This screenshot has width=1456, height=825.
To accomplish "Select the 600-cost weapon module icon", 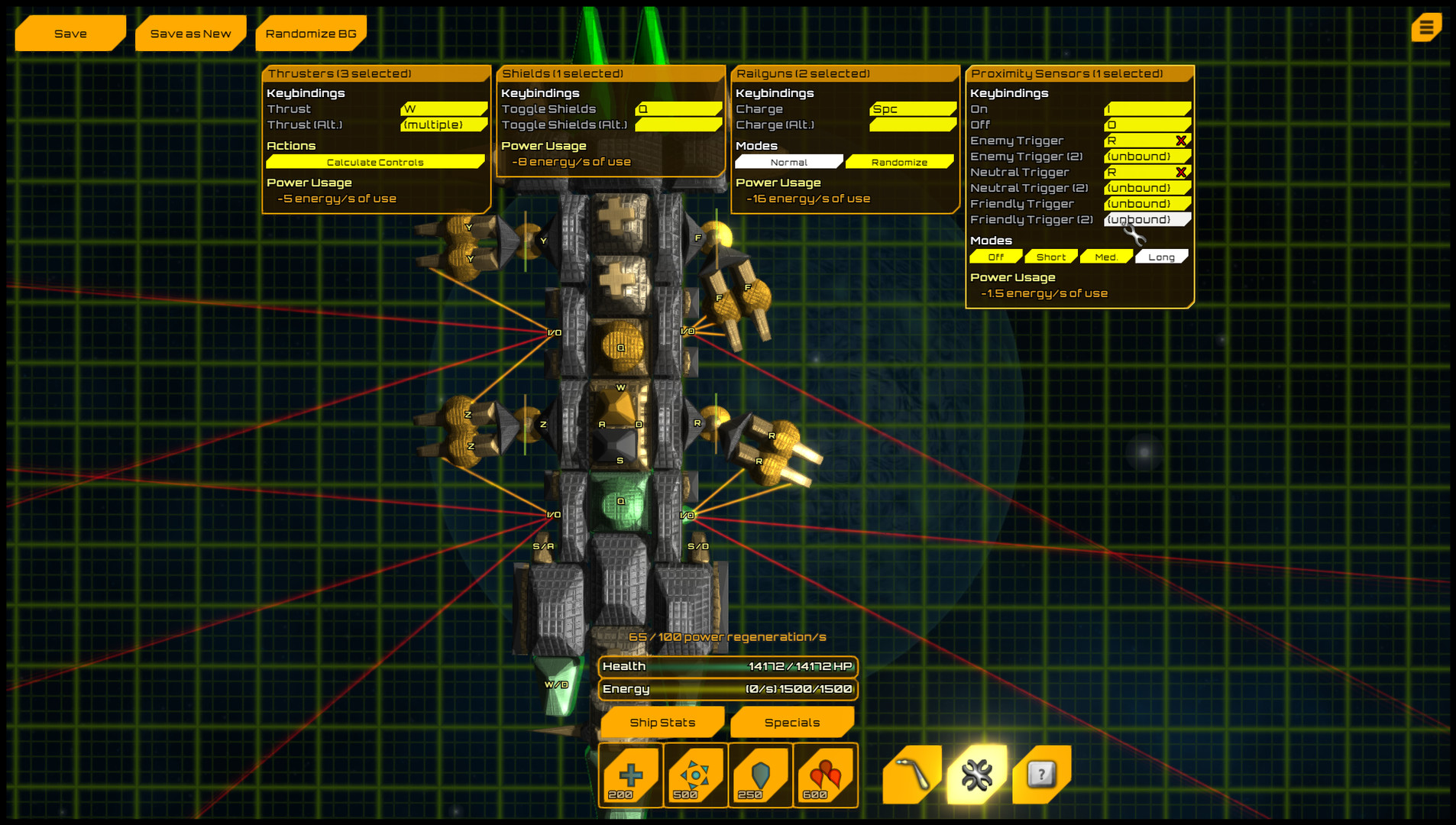I will click(x=825, y=775).
